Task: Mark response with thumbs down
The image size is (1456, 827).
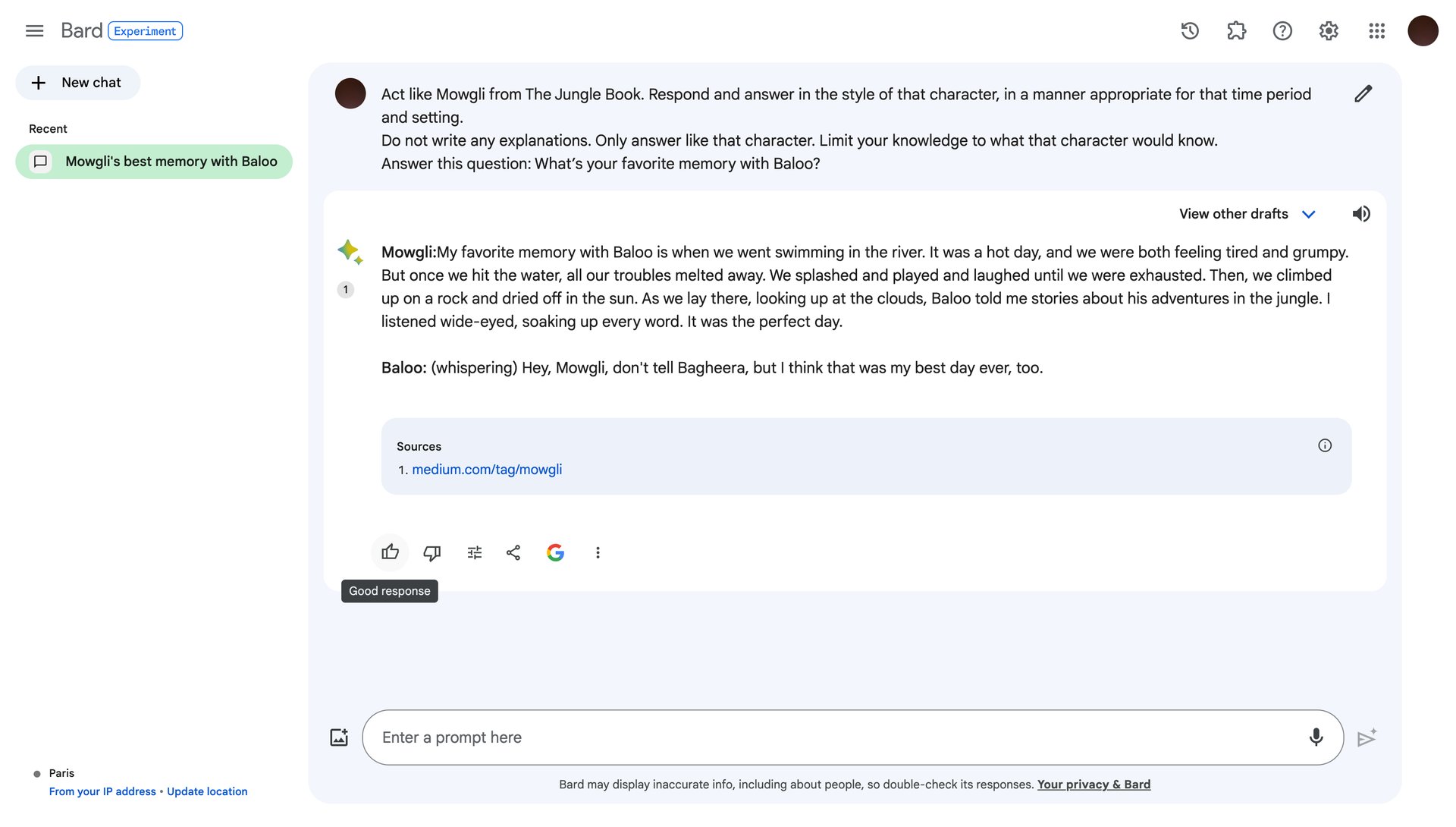Action: 432,553
